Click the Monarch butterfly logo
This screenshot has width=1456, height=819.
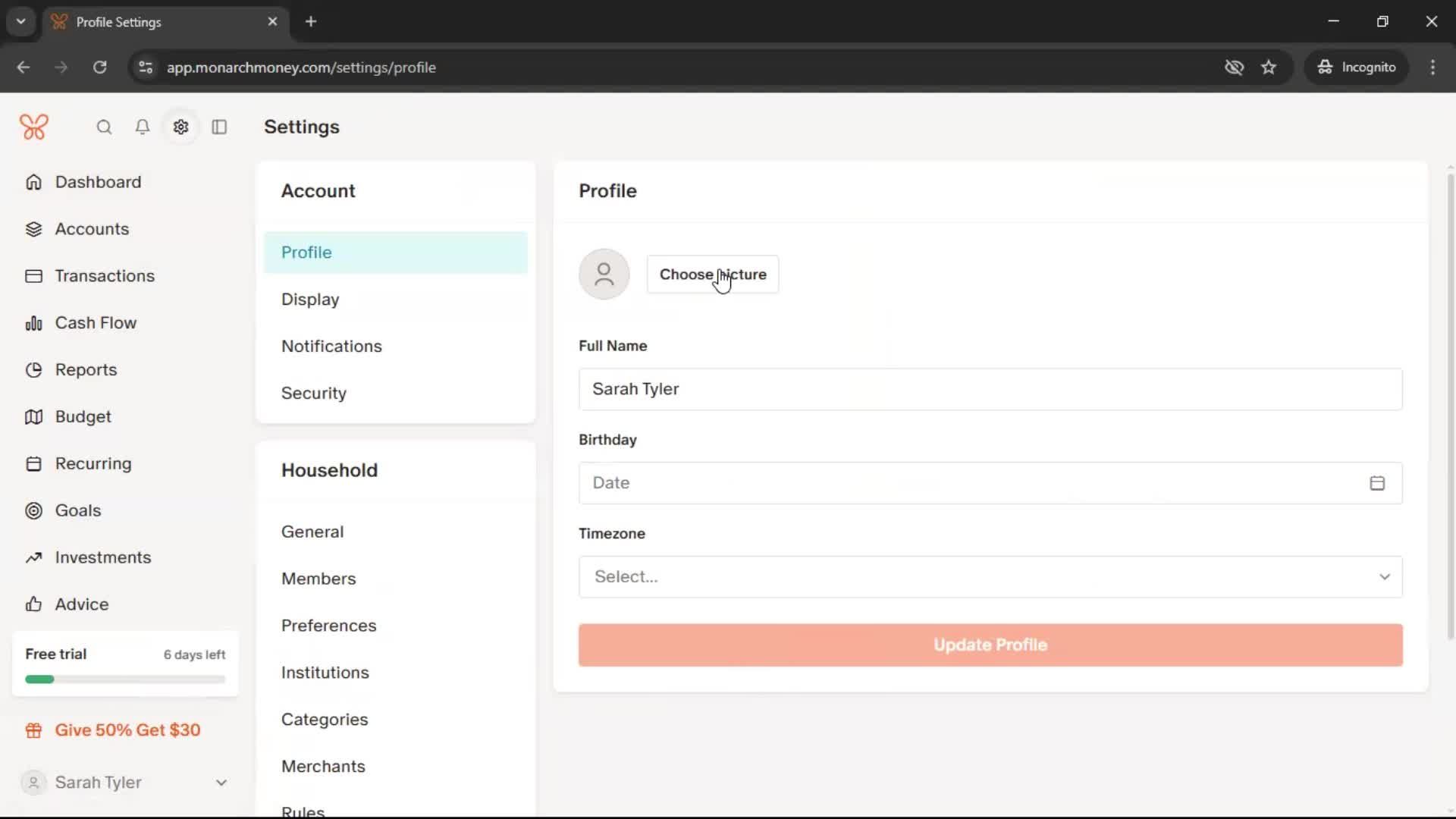click(33, 127)
